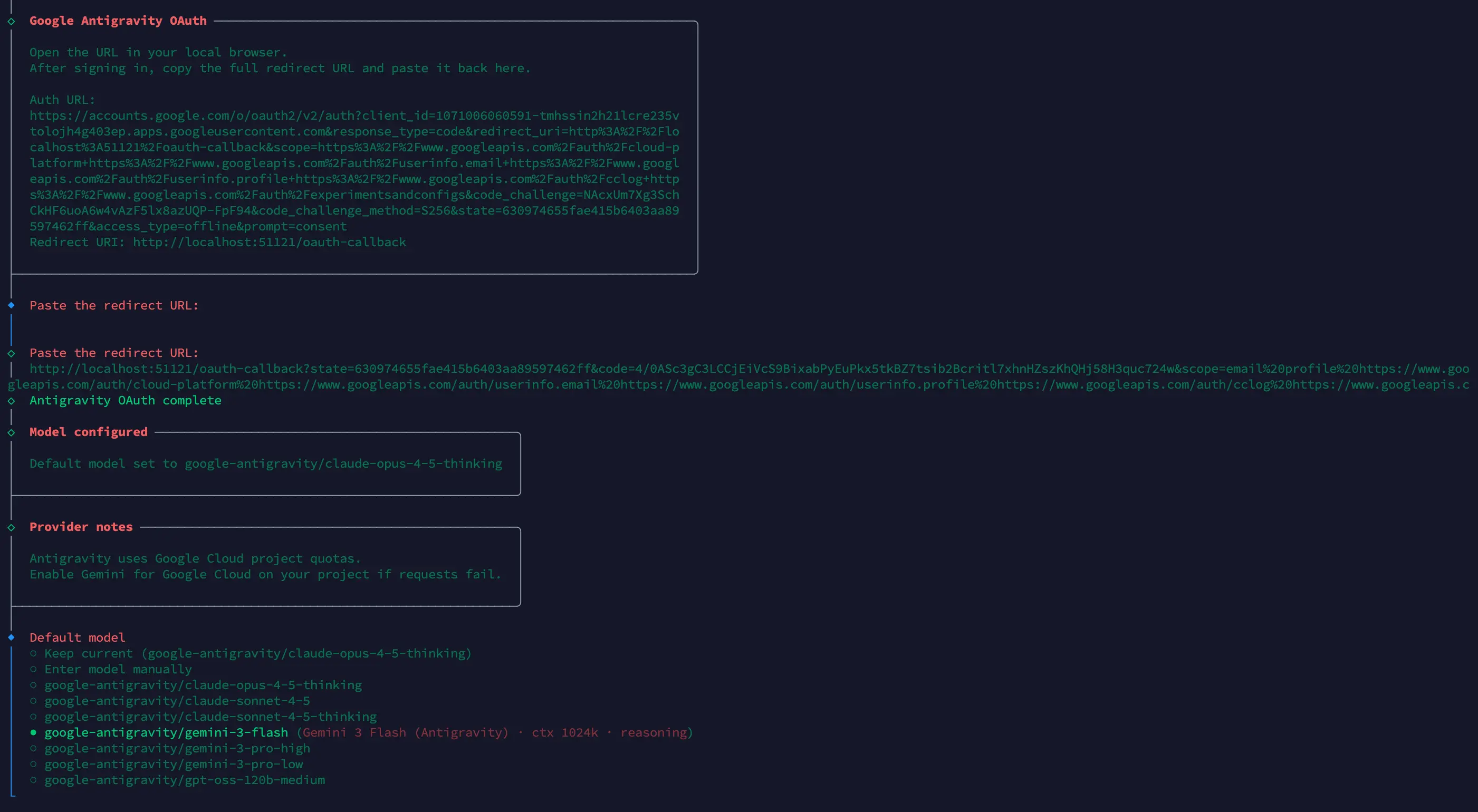Click the 'Provider notes' heading

pos(81,526)
